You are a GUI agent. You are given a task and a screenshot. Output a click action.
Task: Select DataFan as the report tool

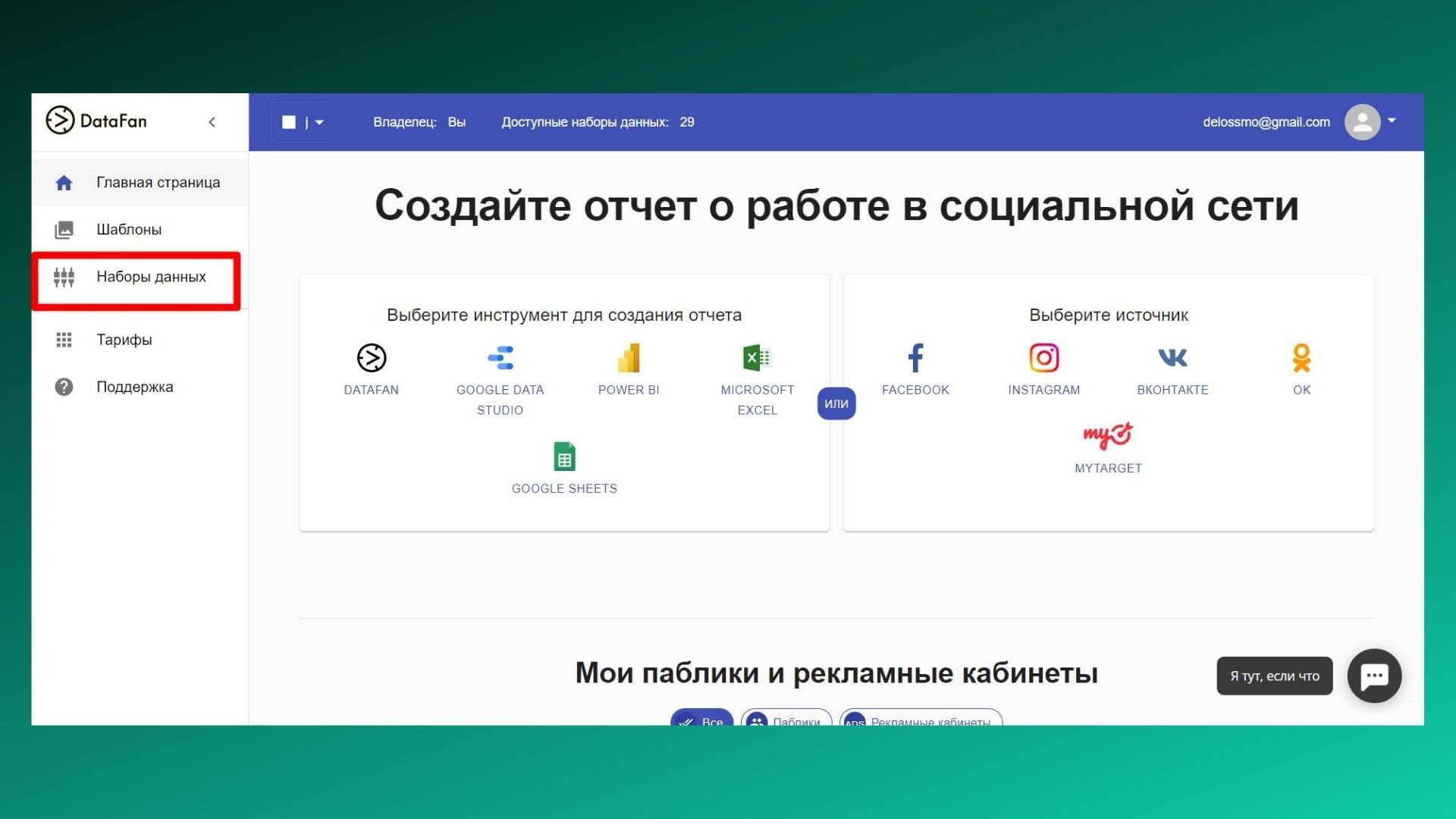click(x=372, y=358)
